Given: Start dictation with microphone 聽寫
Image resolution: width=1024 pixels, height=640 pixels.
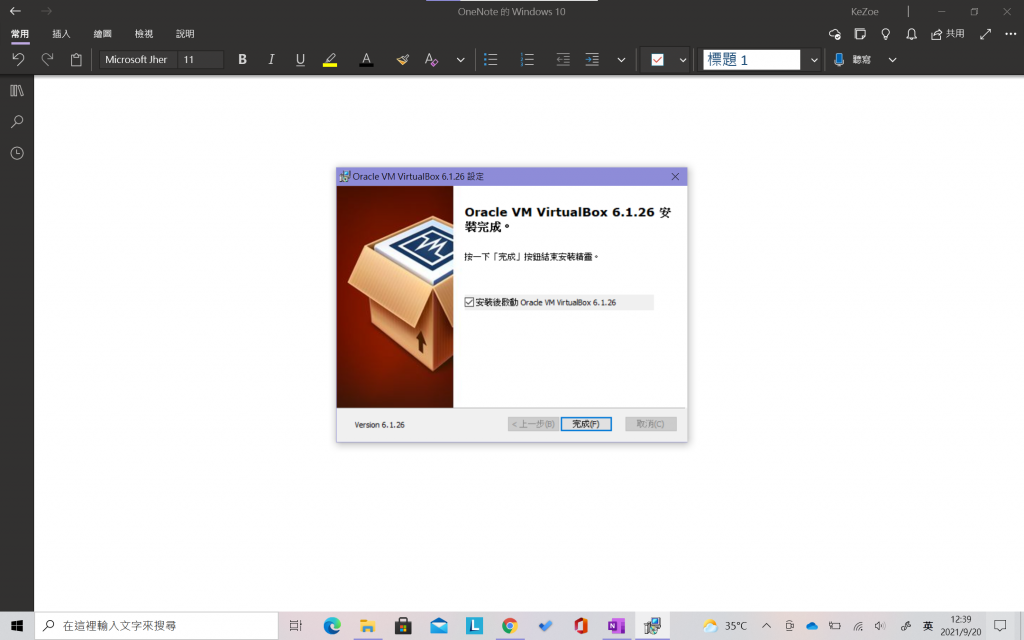Looking at the screenshot, I should (x=853, y=59).
